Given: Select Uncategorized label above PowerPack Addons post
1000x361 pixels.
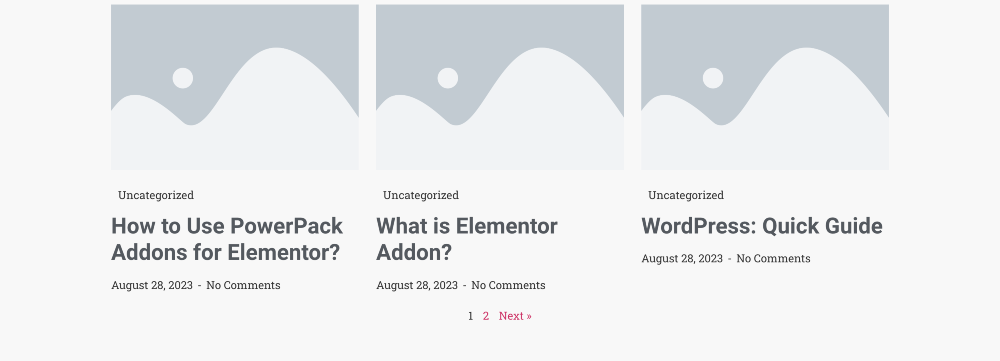Looking at the screenshot, I should click(x=156, y=195).
